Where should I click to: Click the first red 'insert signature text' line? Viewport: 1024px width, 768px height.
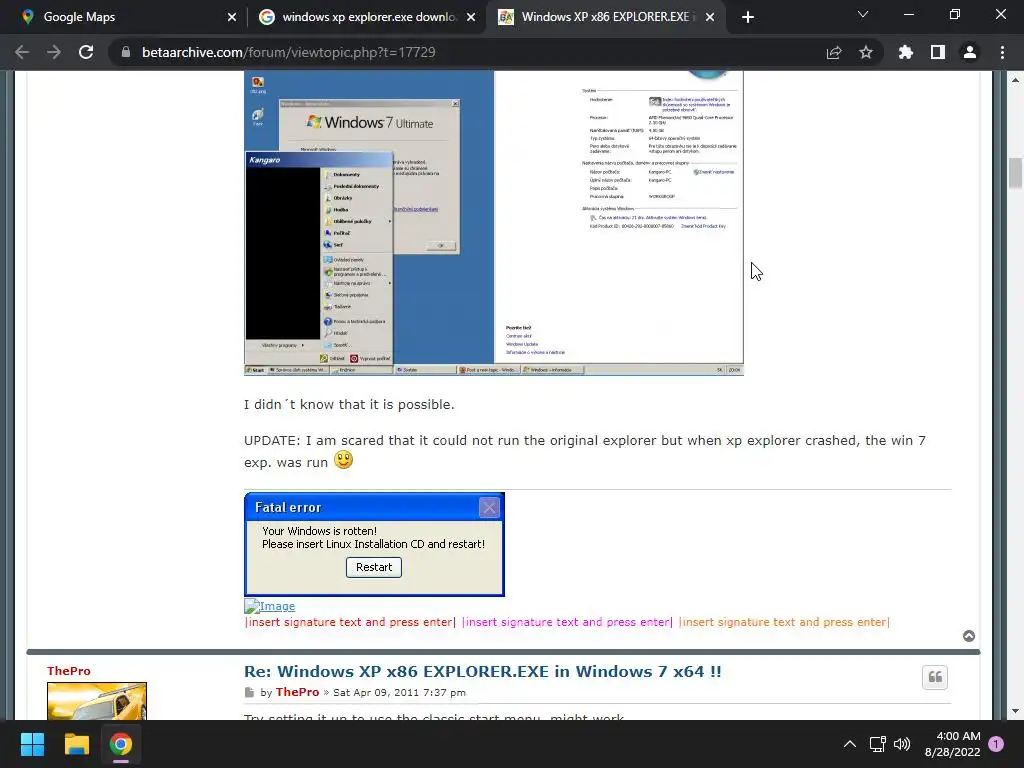(x=350, y=622)
